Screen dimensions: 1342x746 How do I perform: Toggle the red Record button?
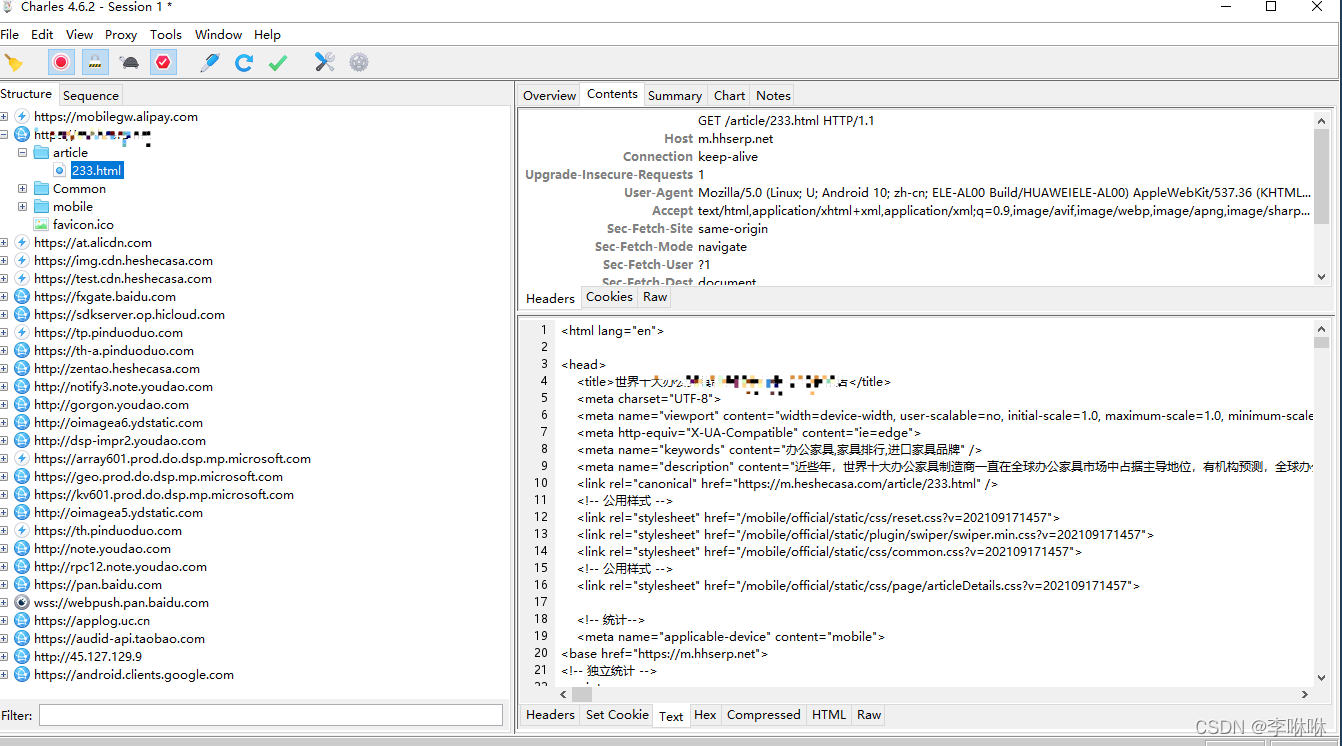pos(61,63)
